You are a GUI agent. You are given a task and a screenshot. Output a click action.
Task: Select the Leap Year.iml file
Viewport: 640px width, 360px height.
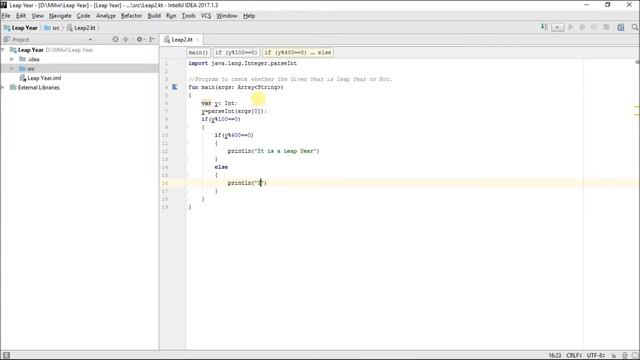tap(40, 78)
